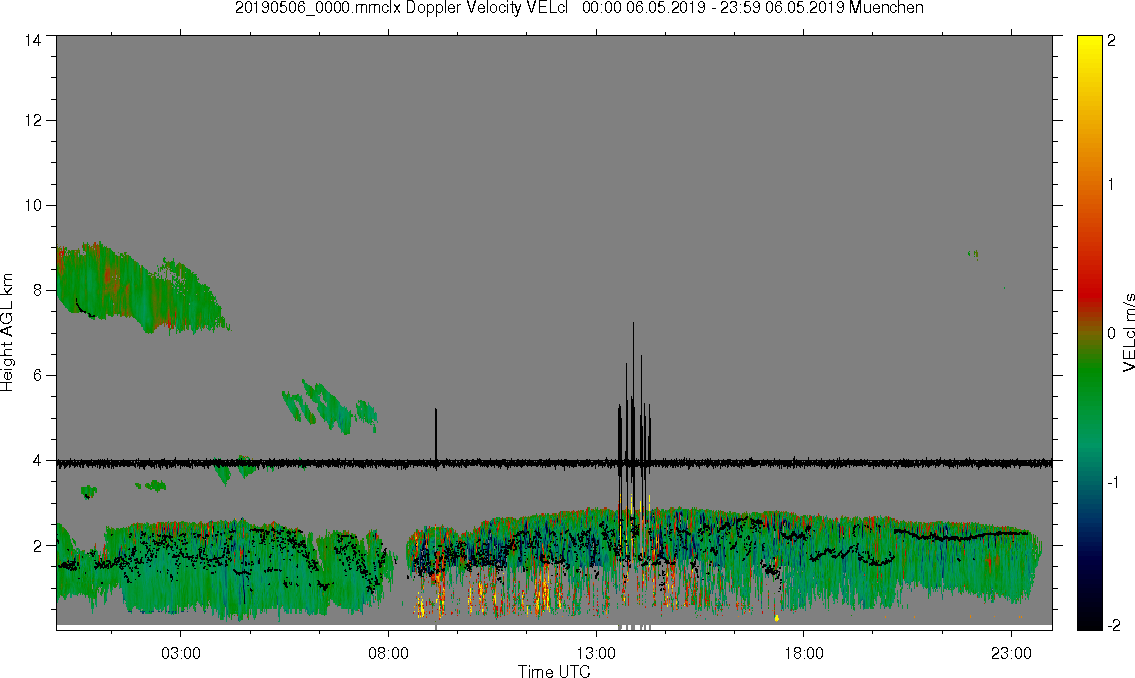The height and width of the screenshot is (678, 1135).
Task: Click the colorbar tick label '1'
Action: click(x=1111, y=185)
